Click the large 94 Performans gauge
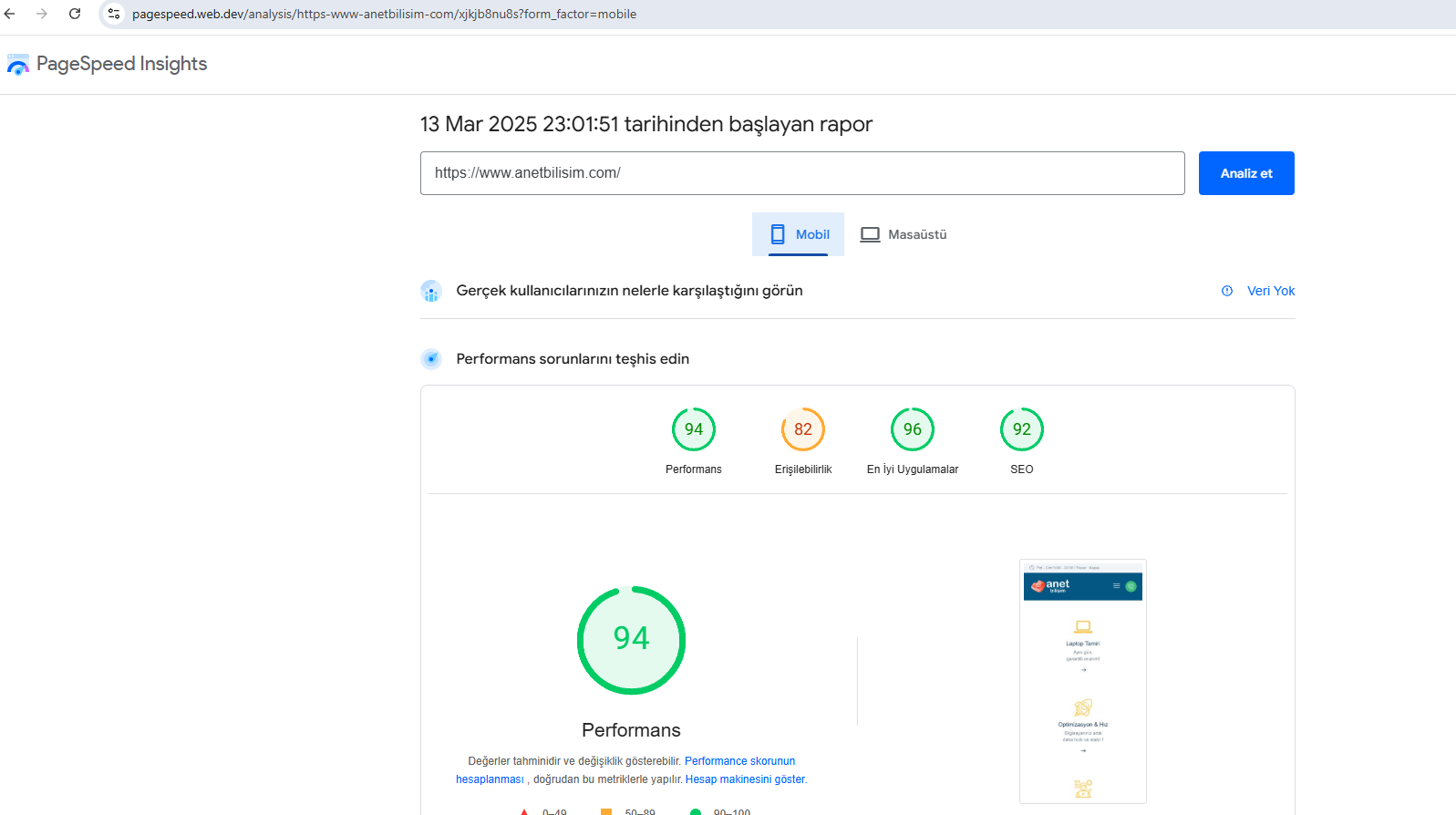Screen dimensions: 1456x815 pyautogui.click(x=631, y=640)
